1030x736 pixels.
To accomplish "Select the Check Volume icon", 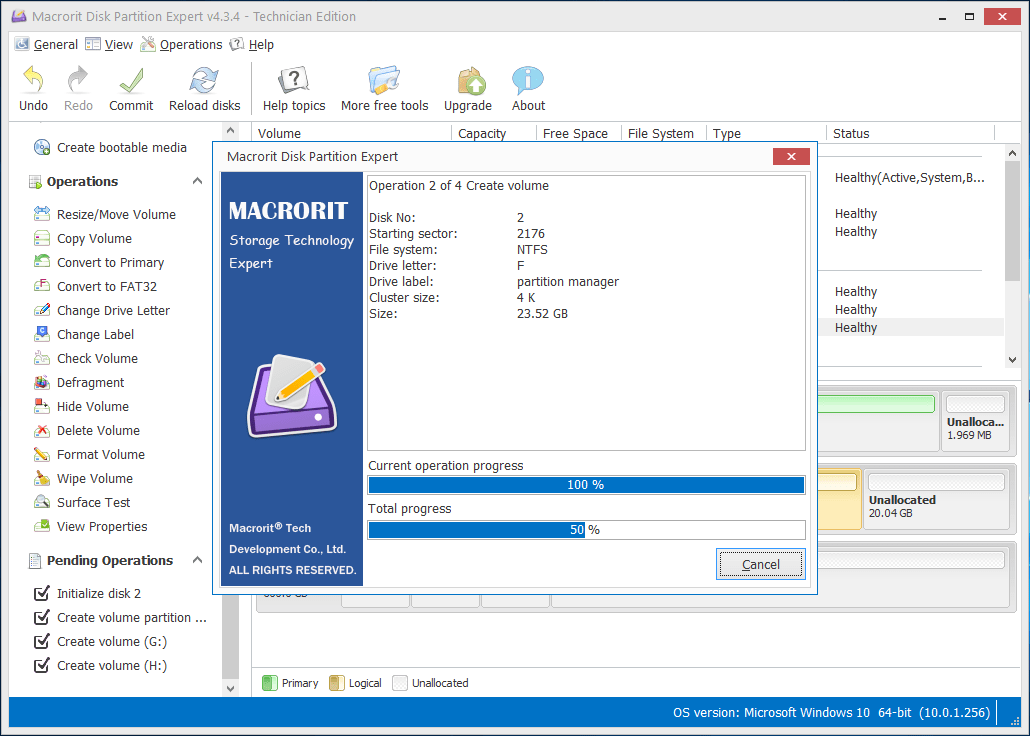I will [x=42, y=358].
